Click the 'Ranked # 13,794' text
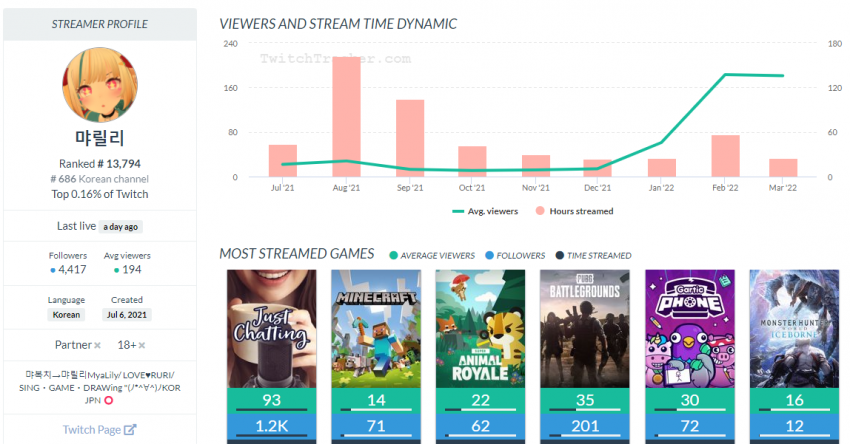This screenshot has height=444, width=850. tap(100, 164)
